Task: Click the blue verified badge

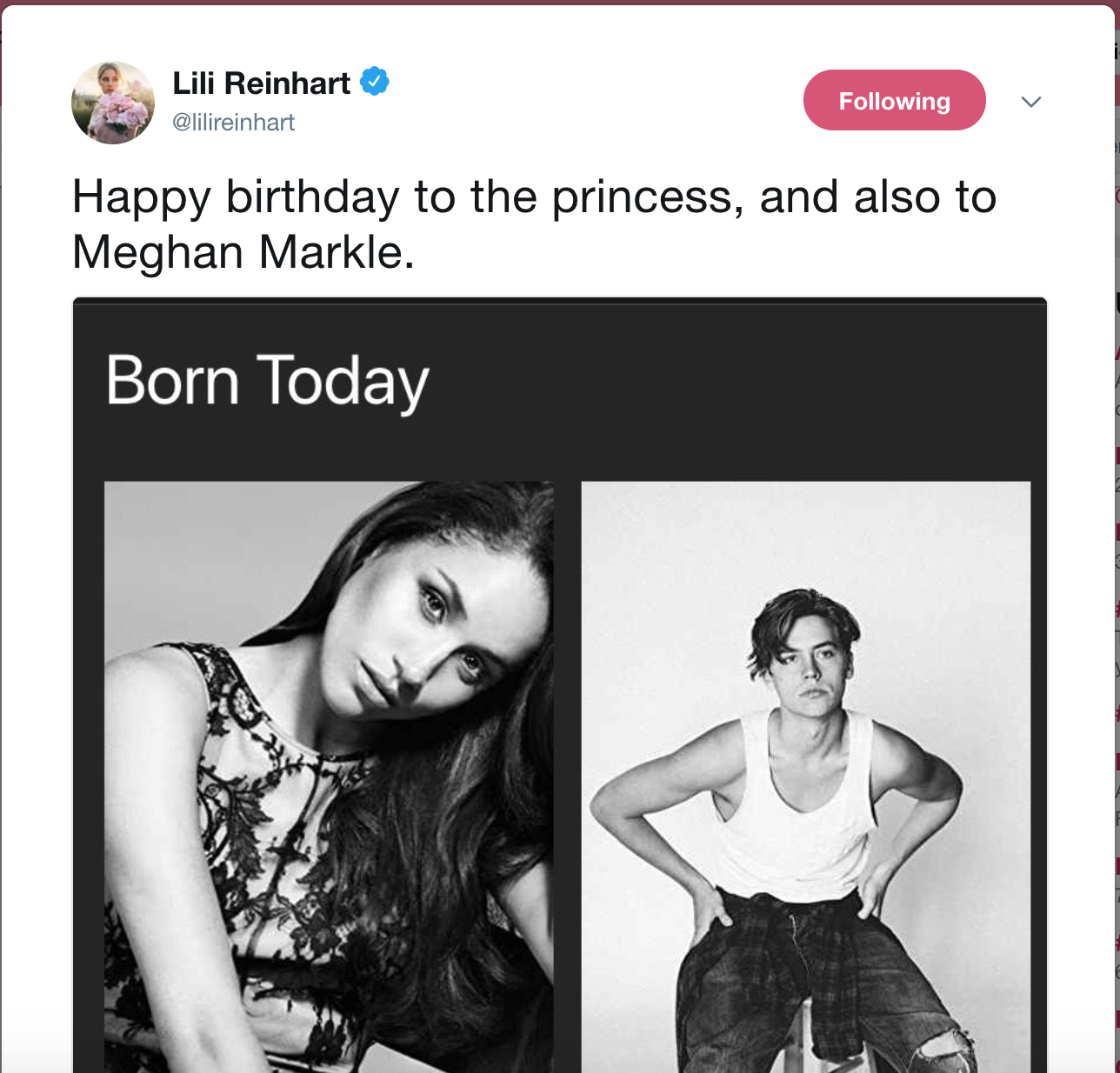Action: pyautogui.click(x=375, y=82)
